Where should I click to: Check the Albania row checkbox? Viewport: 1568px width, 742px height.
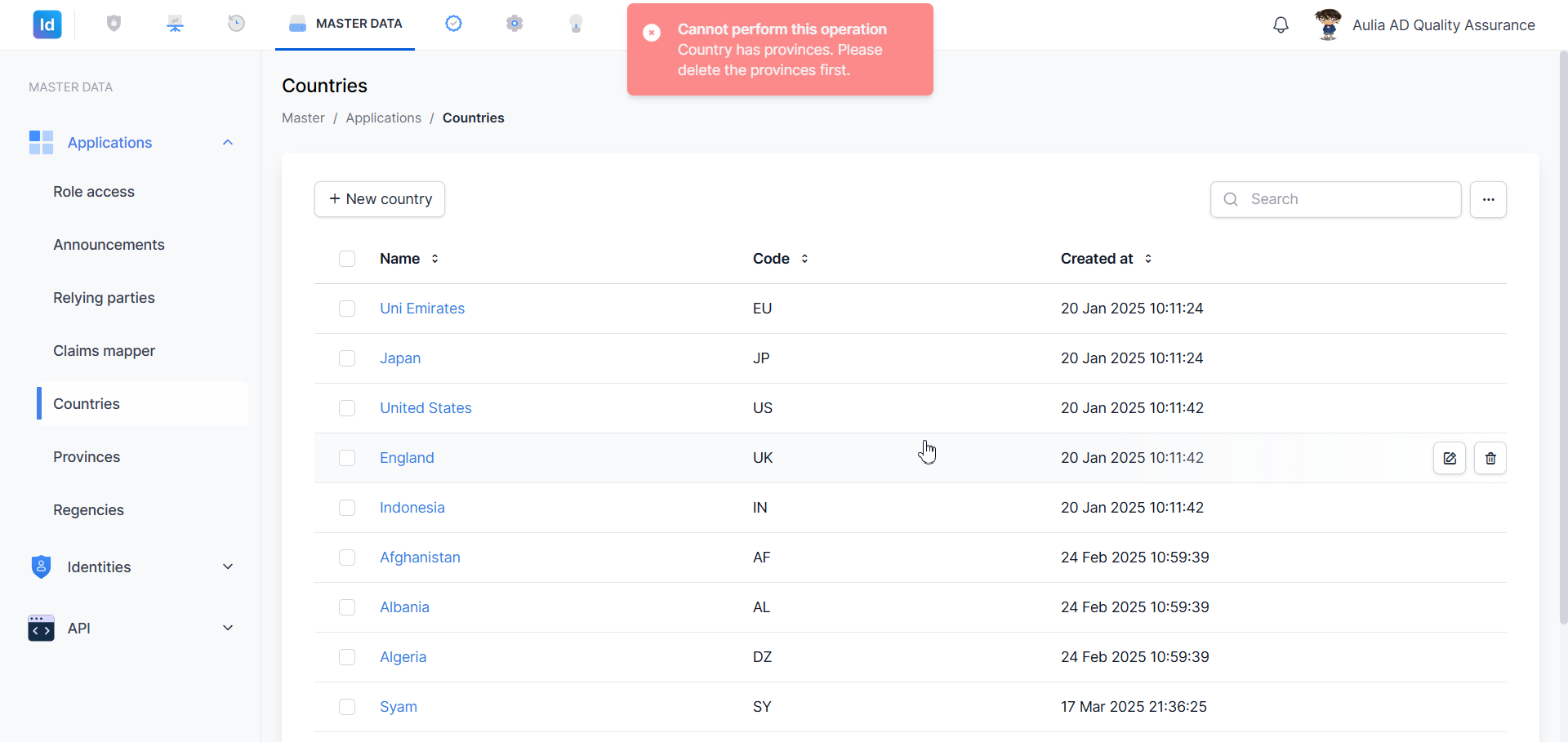tap(347, 607)
